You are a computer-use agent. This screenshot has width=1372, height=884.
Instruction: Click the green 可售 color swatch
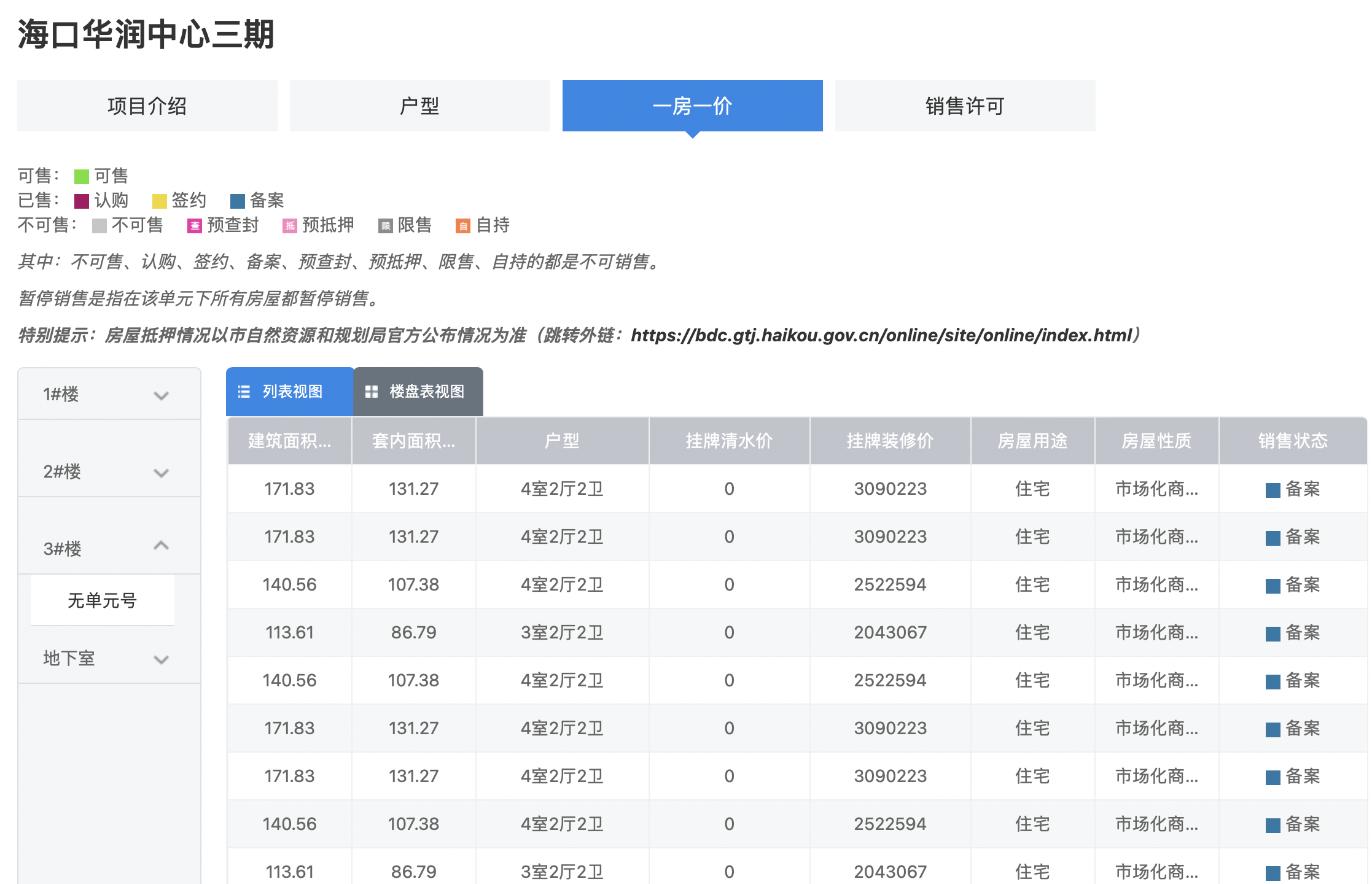coord(80,176)
